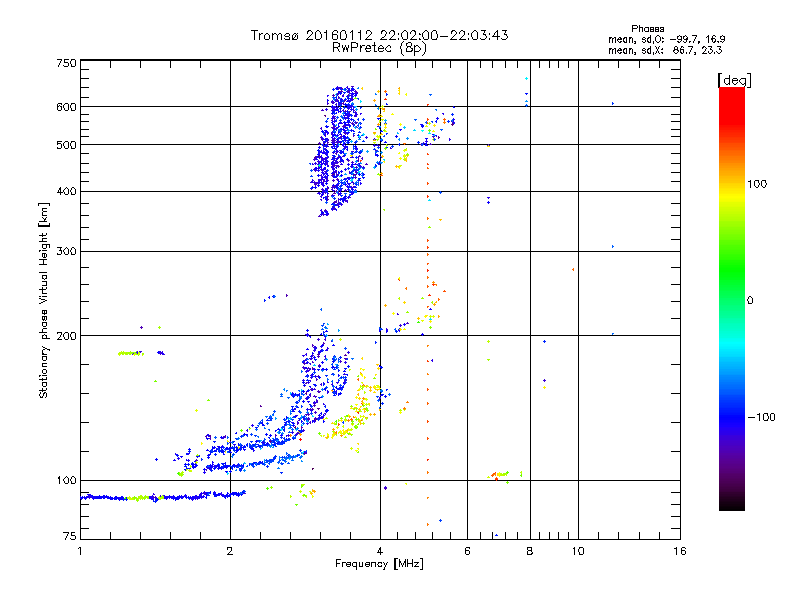The height and width of the screenshot is (600, 800).
Task: Click the plot title 'Tromsø 20160112 22:02:00-22:03:43'
Action: pyautogui.click(x=379, y=35)
